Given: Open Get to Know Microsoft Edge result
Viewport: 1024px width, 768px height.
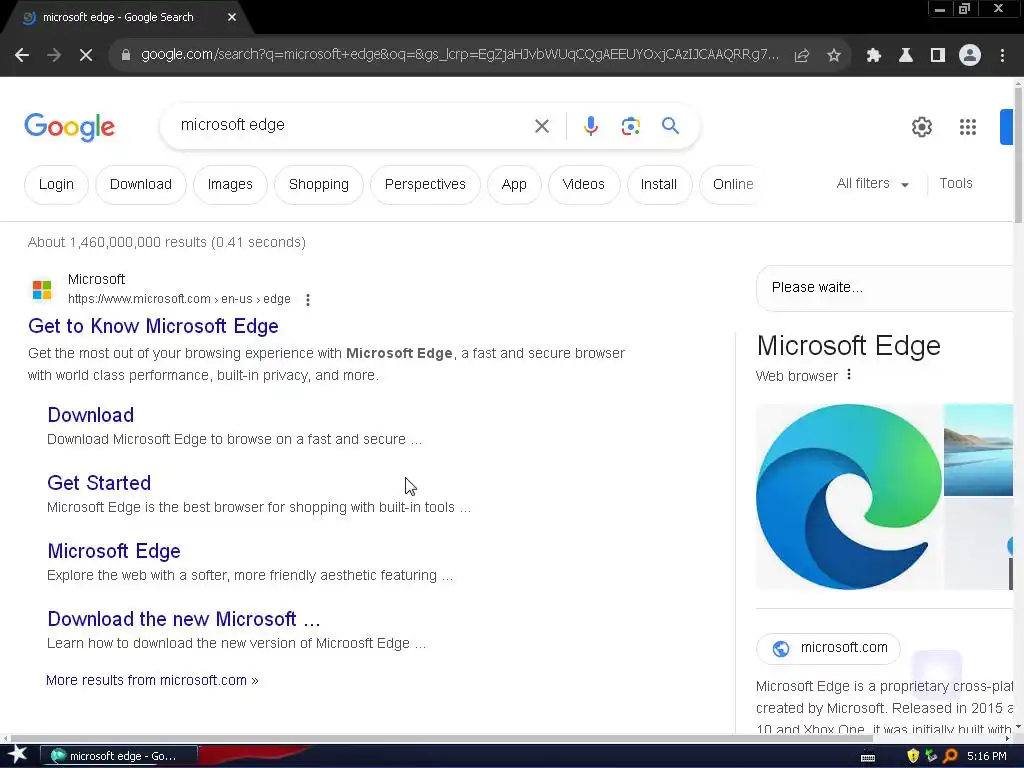Looking at the screenshot, I should pos(153,326).
